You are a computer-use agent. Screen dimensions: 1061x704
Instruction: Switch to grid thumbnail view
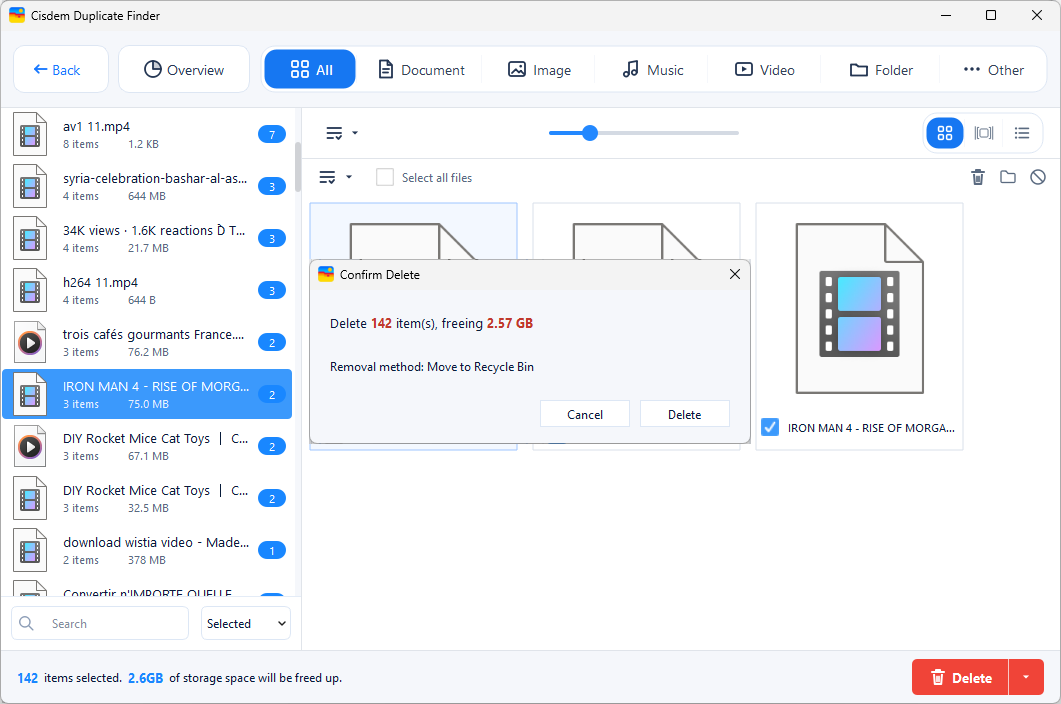click(945, 133)
